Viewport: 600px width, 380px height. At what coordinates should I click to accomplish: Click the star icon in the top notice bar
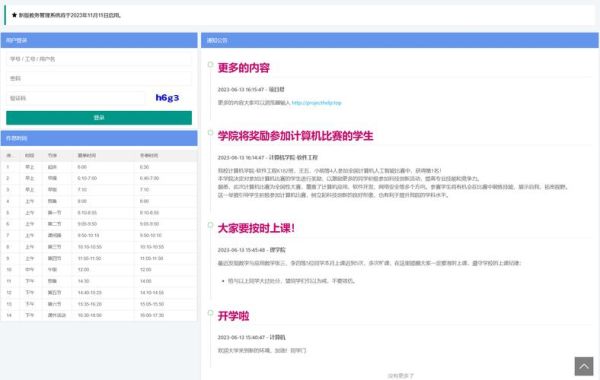point(15,15)
